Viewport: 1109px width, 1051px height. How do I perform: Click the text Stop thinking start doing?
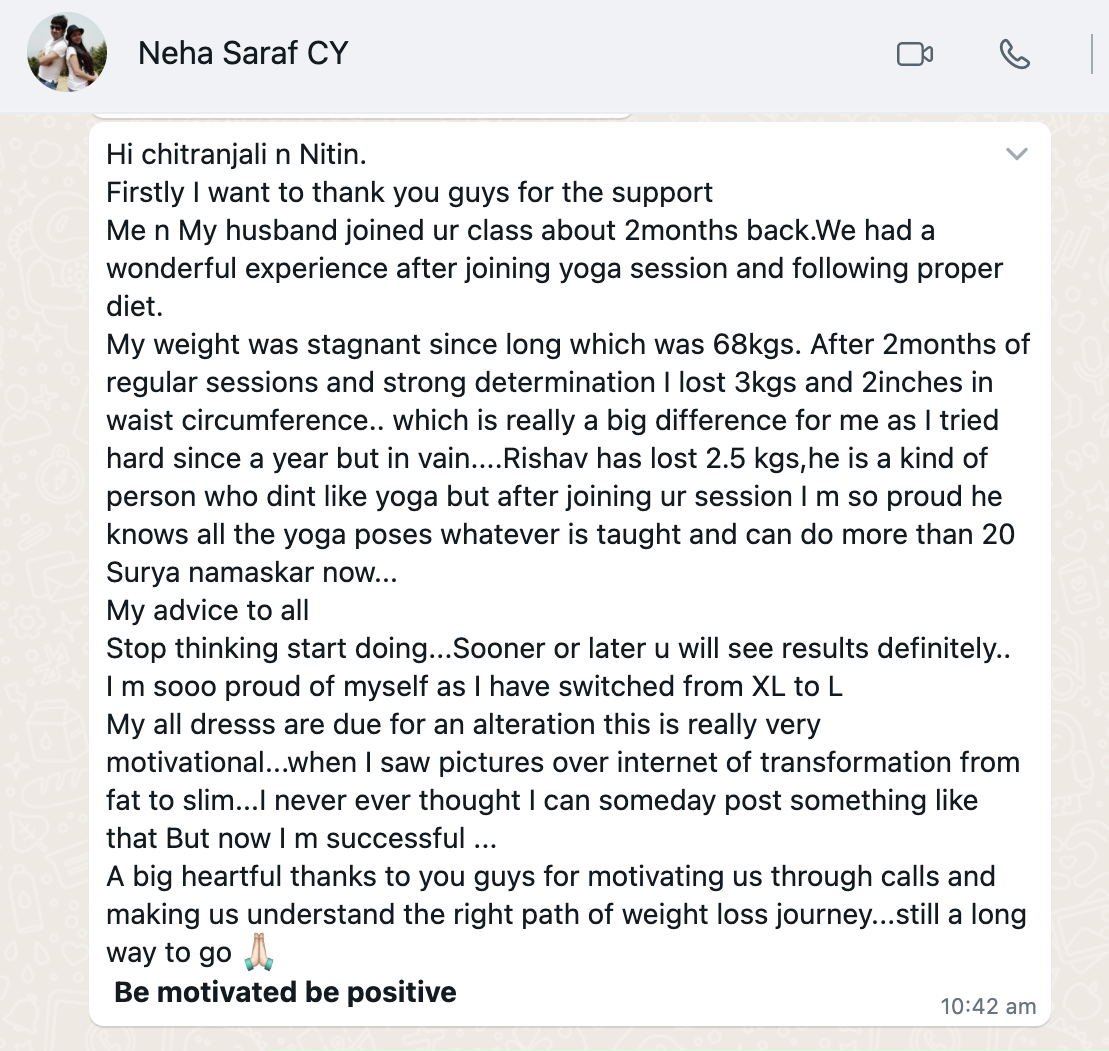(x=276, y=648)
